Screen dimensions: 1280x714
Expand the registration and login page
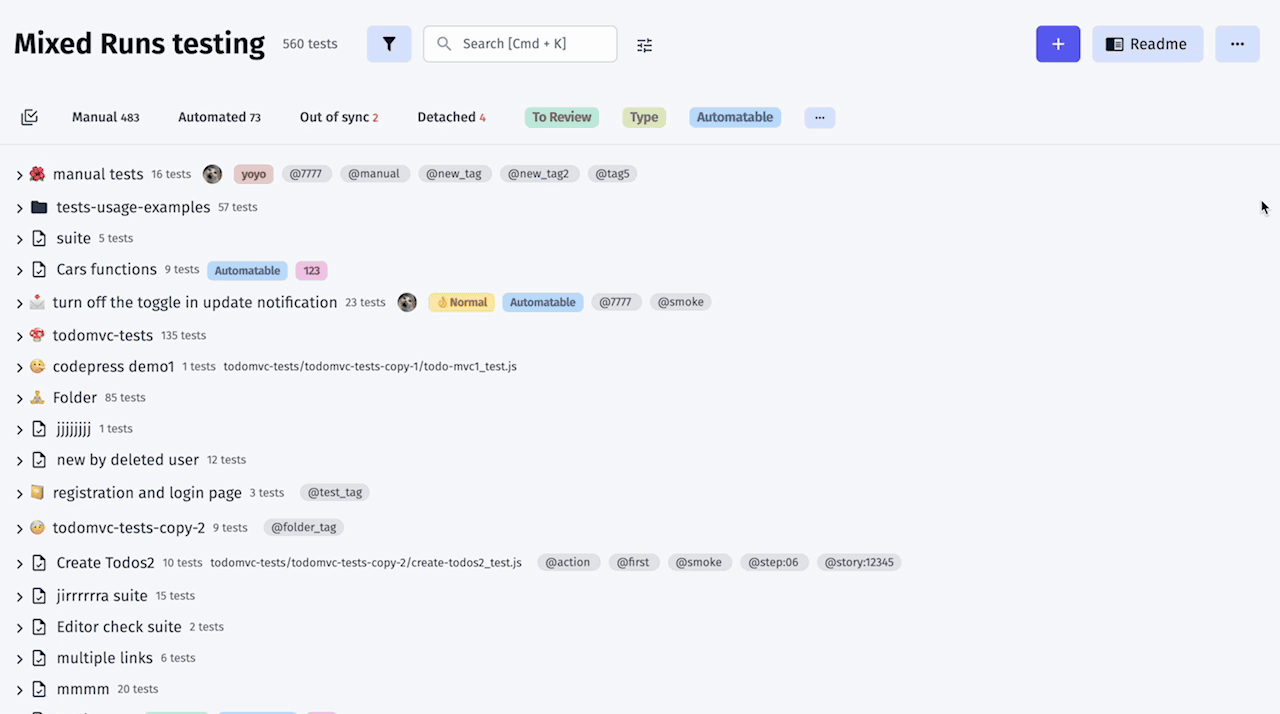coord(19,493)
